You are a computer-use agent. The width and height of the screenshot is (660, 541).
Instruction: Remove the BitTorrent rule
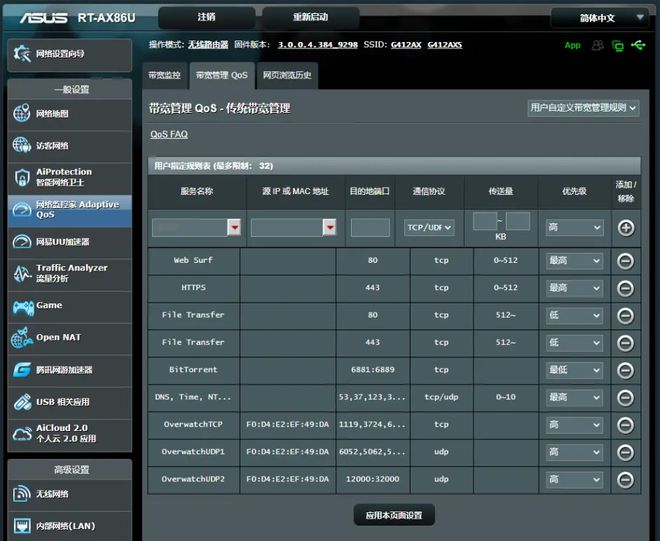tap(626, 370)
